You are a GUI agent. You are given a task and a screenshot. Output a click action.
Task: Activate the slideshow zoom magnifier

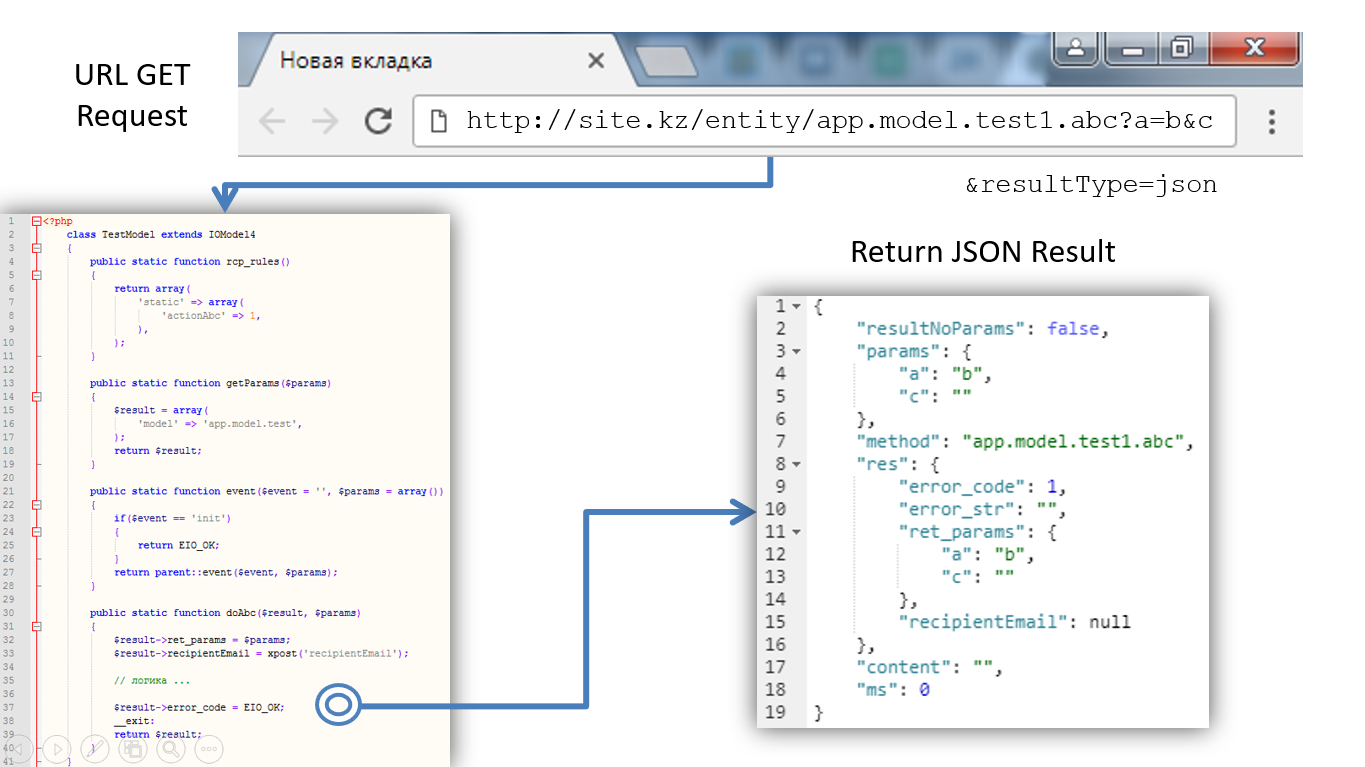coord(171,747)
